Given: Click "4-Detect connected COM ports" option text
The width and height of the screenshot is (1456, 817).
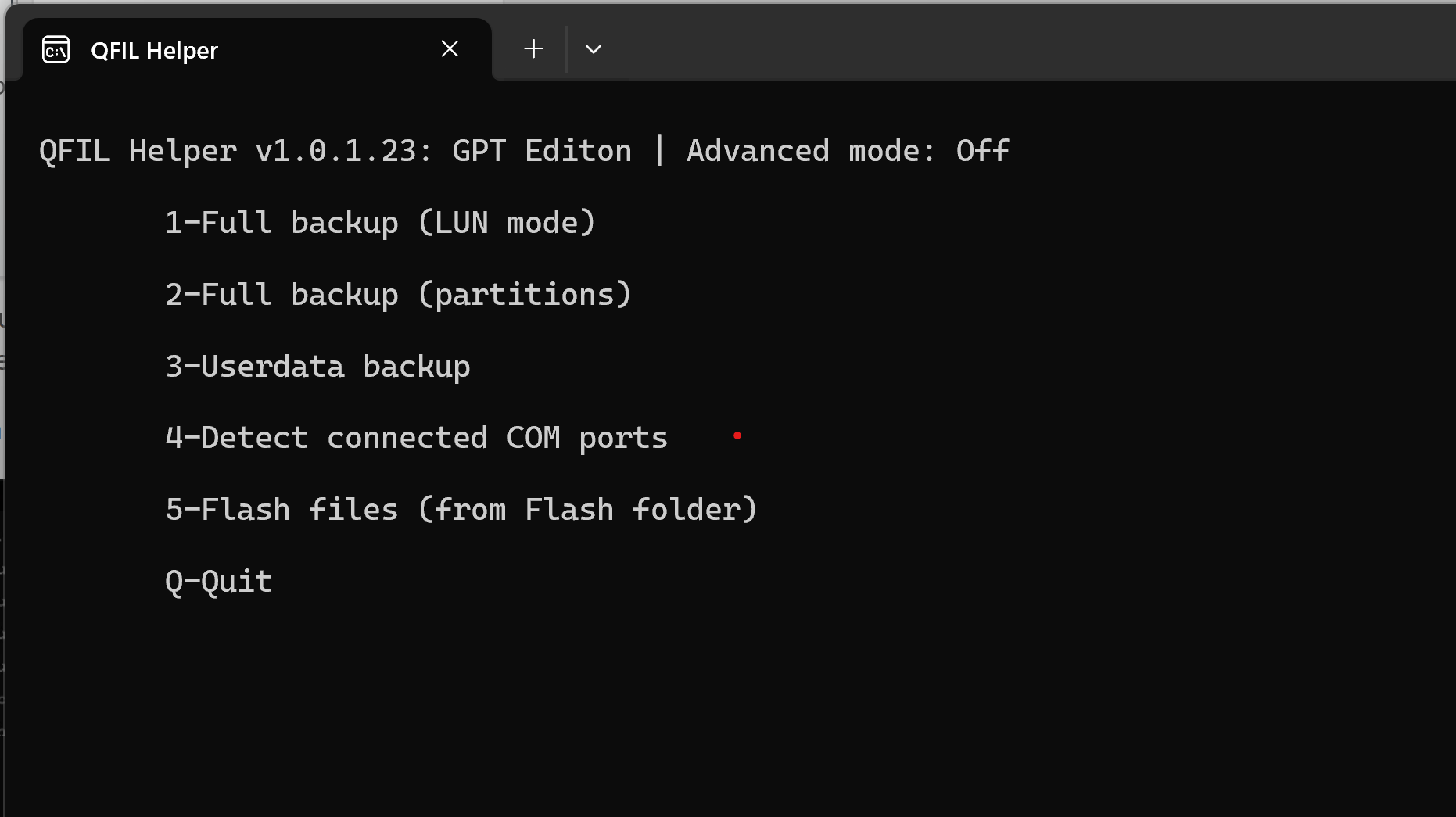Looking at the screenshot, I should 416,439.
